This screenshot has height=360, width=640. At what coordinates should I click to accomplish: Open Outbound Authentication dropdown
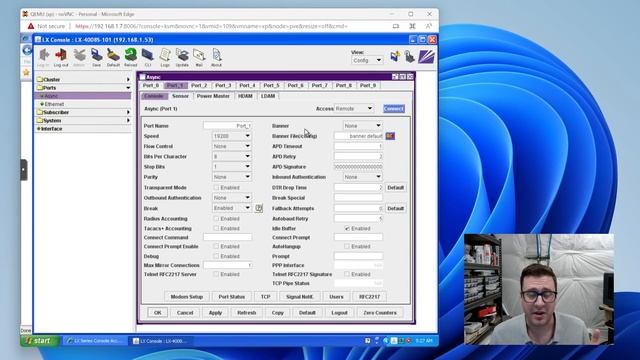[x=231, y=198]
